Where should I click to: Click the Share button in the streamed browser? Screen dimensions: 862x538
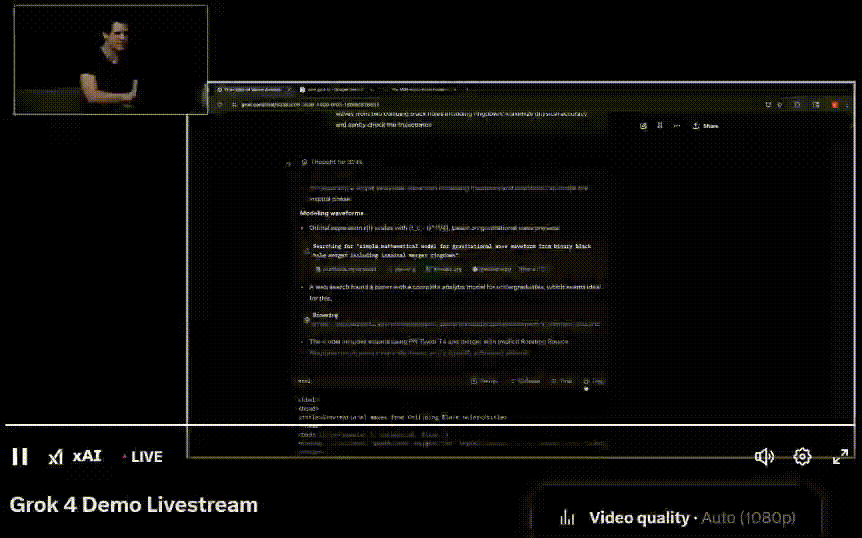point(705,126)
